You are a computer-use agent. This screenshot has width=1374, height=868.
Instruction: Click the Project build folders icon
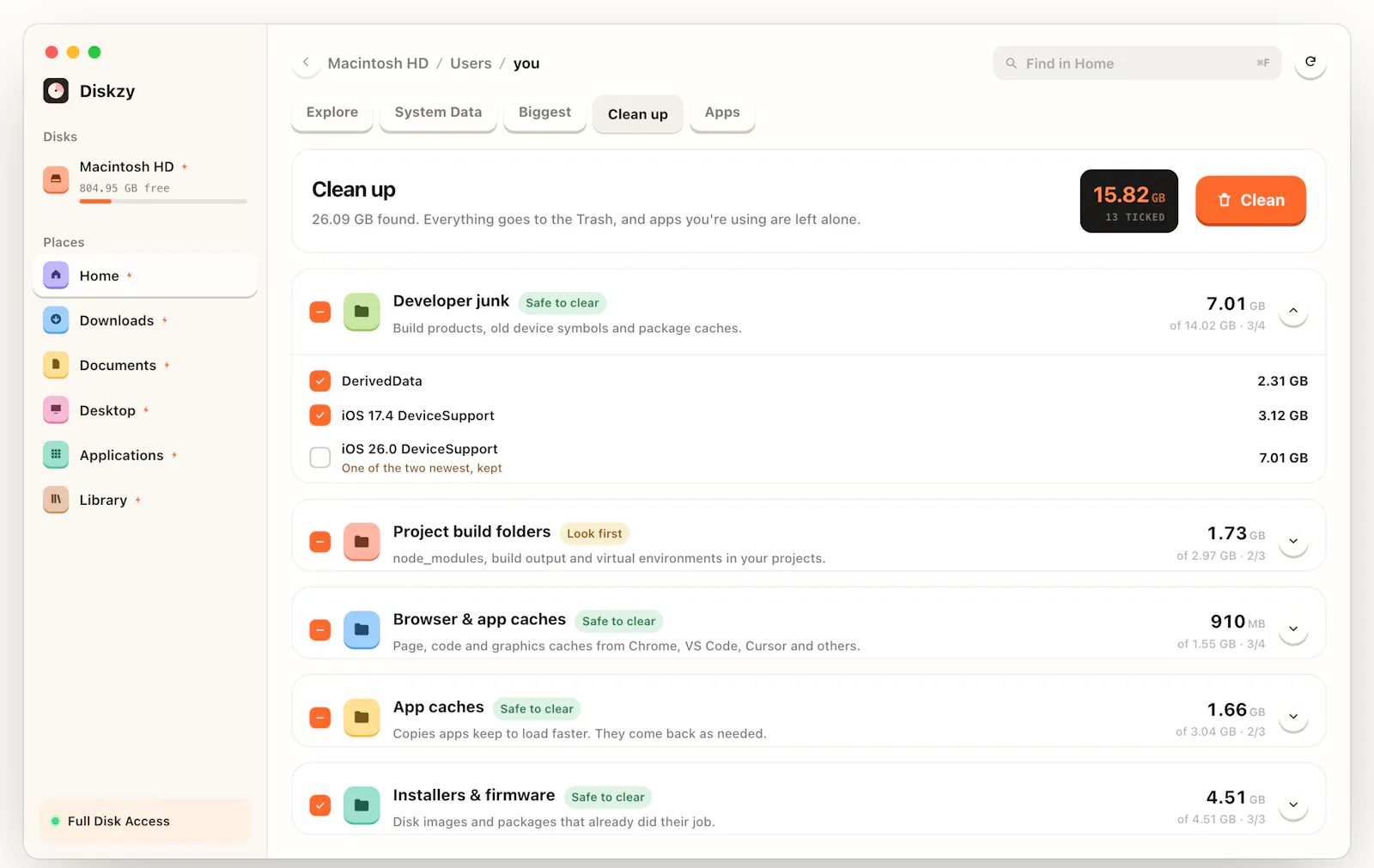[x=362, y=542]
